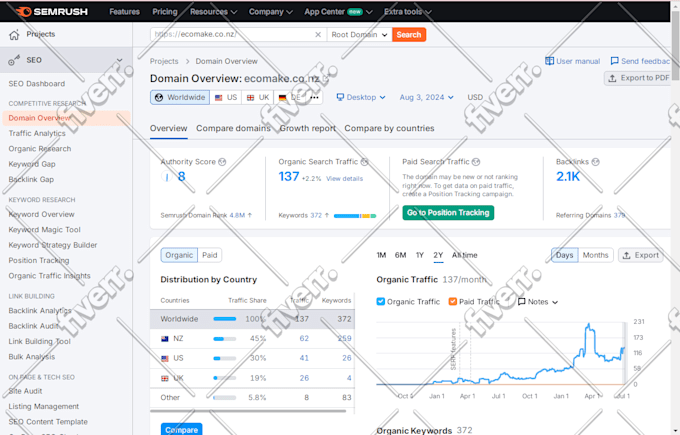Open the Projects home icon

tap(14, 35)
